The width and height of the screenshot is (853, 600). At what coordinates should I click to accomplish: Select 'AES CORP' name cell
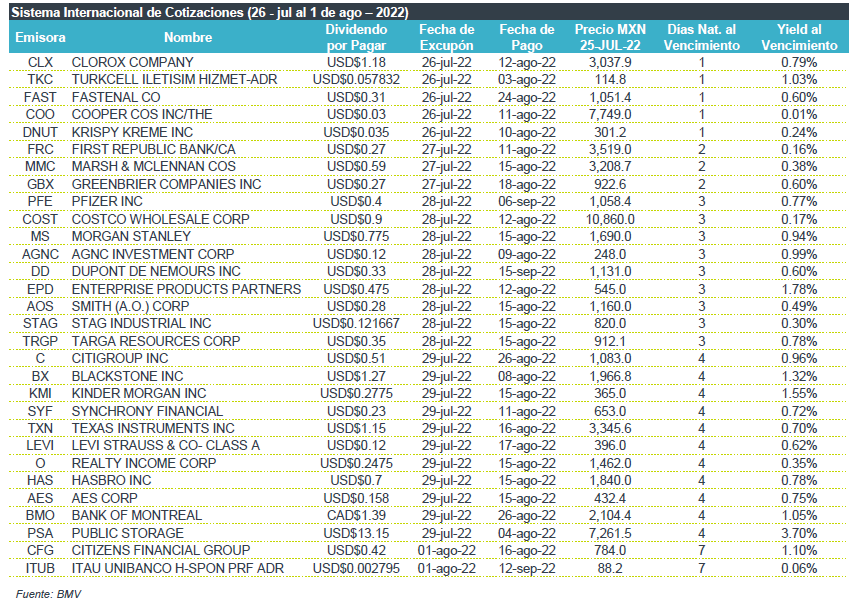(x=104, y=498)
